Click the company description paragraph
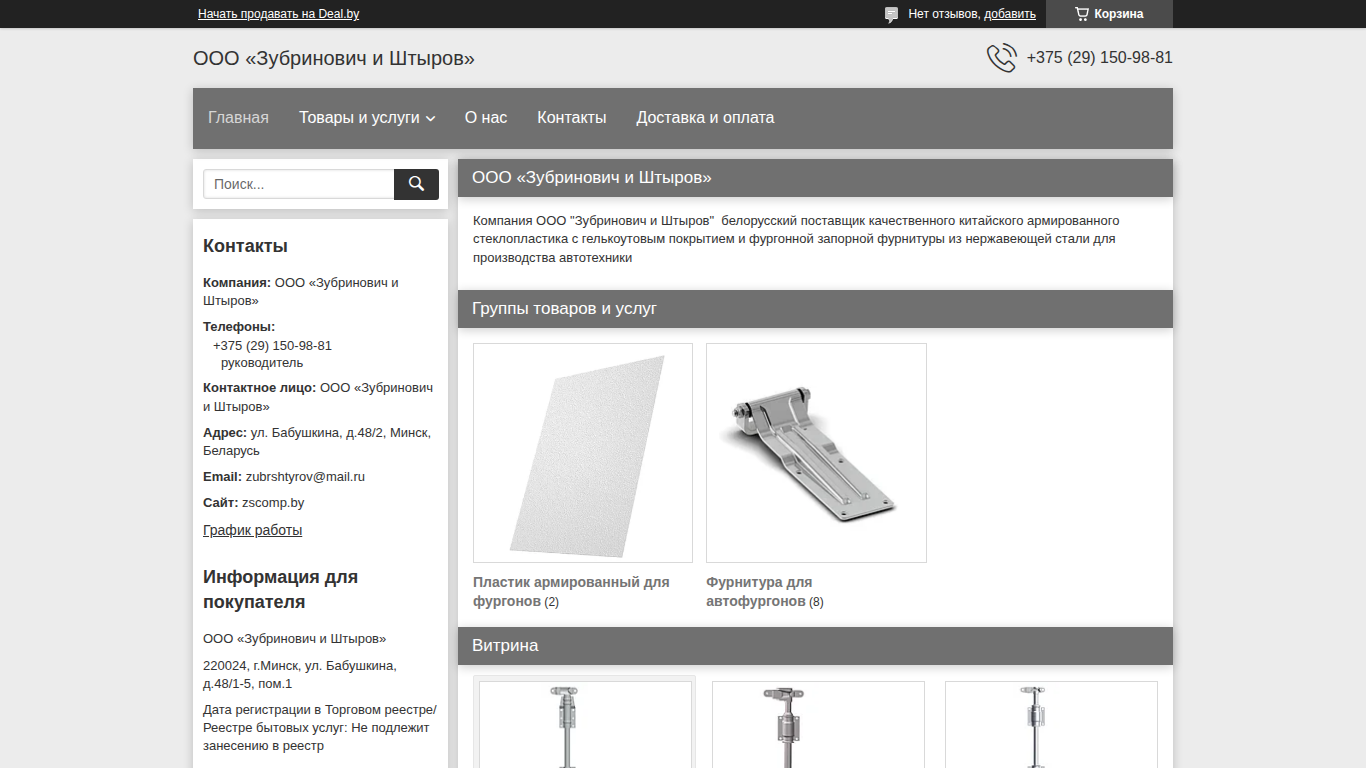Viewport: 1366px width, 768px height. (x=796, y=239)
